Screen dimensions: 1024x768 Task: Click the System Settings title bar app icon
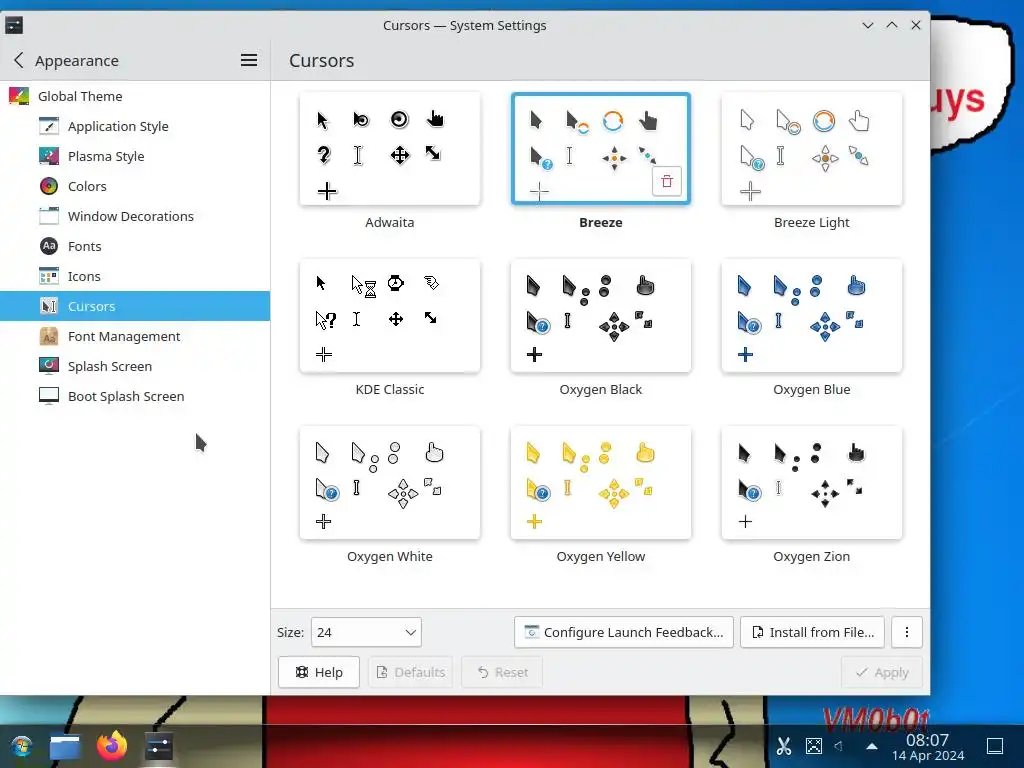(14, 25)
